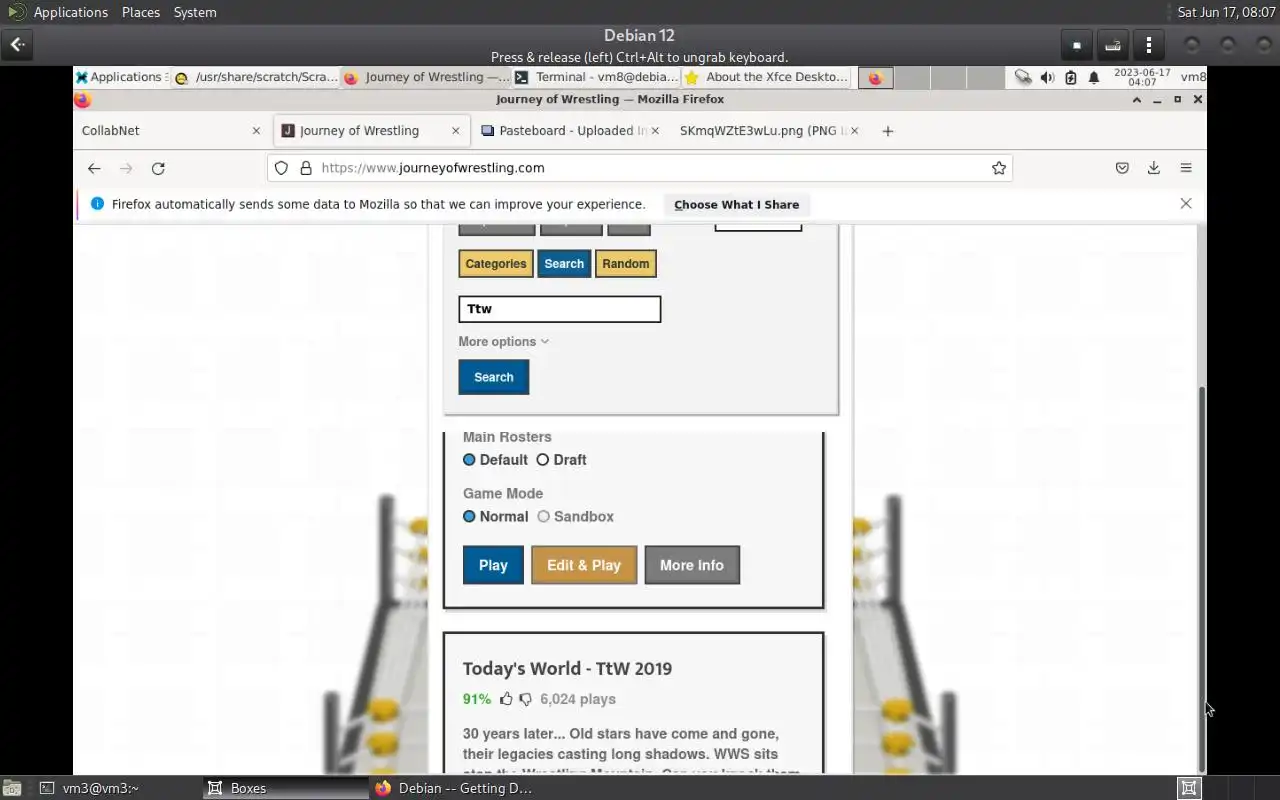Click the Firefox URL address bar
The width and height of the screenshot is (1280, 800).
pos(640,168)
